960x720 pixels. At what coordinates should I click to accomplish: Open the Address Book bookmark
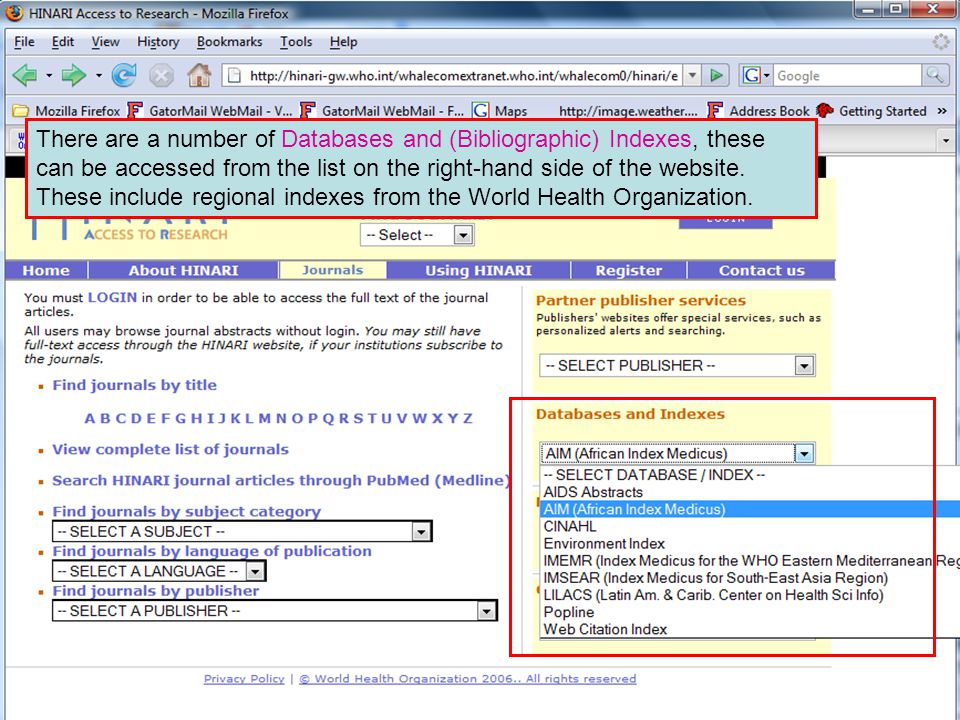(x=759, y=111)
